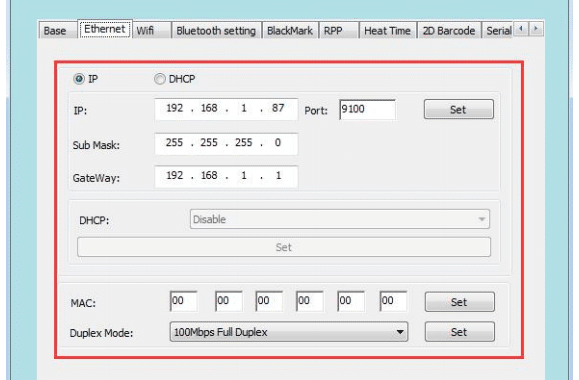
Task: Switch to the Ethernet tab
Action: [x=105, y=29]
